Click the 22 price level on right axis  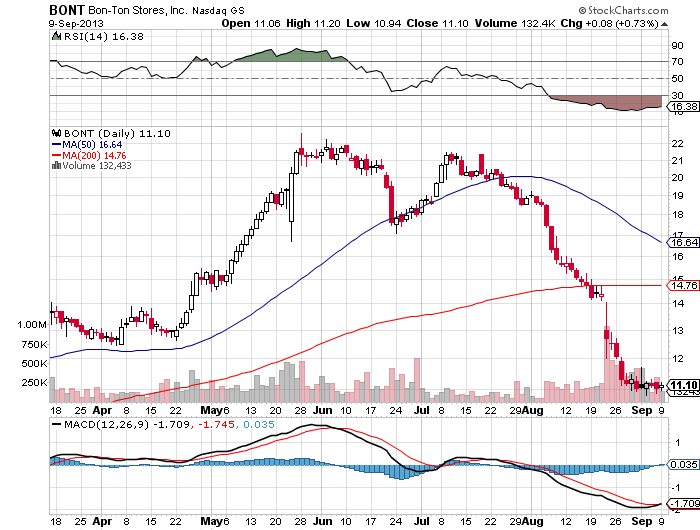tap(677, 143)
